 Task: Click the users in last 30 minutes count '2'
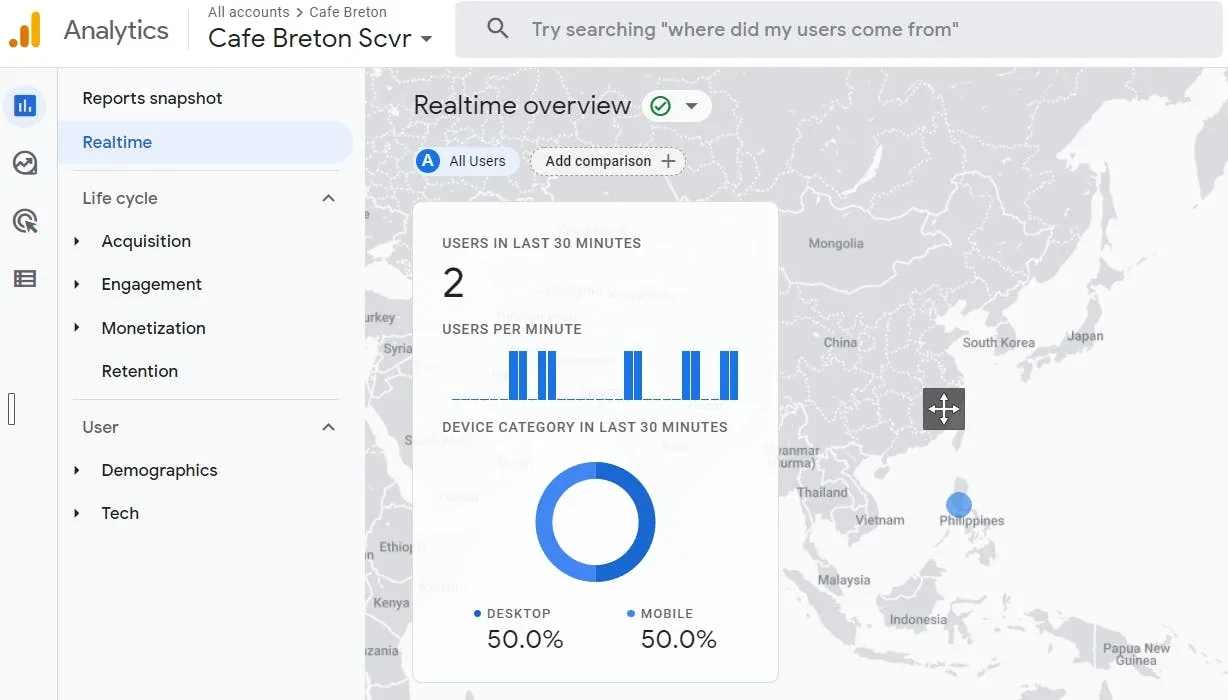click(453, 284)
